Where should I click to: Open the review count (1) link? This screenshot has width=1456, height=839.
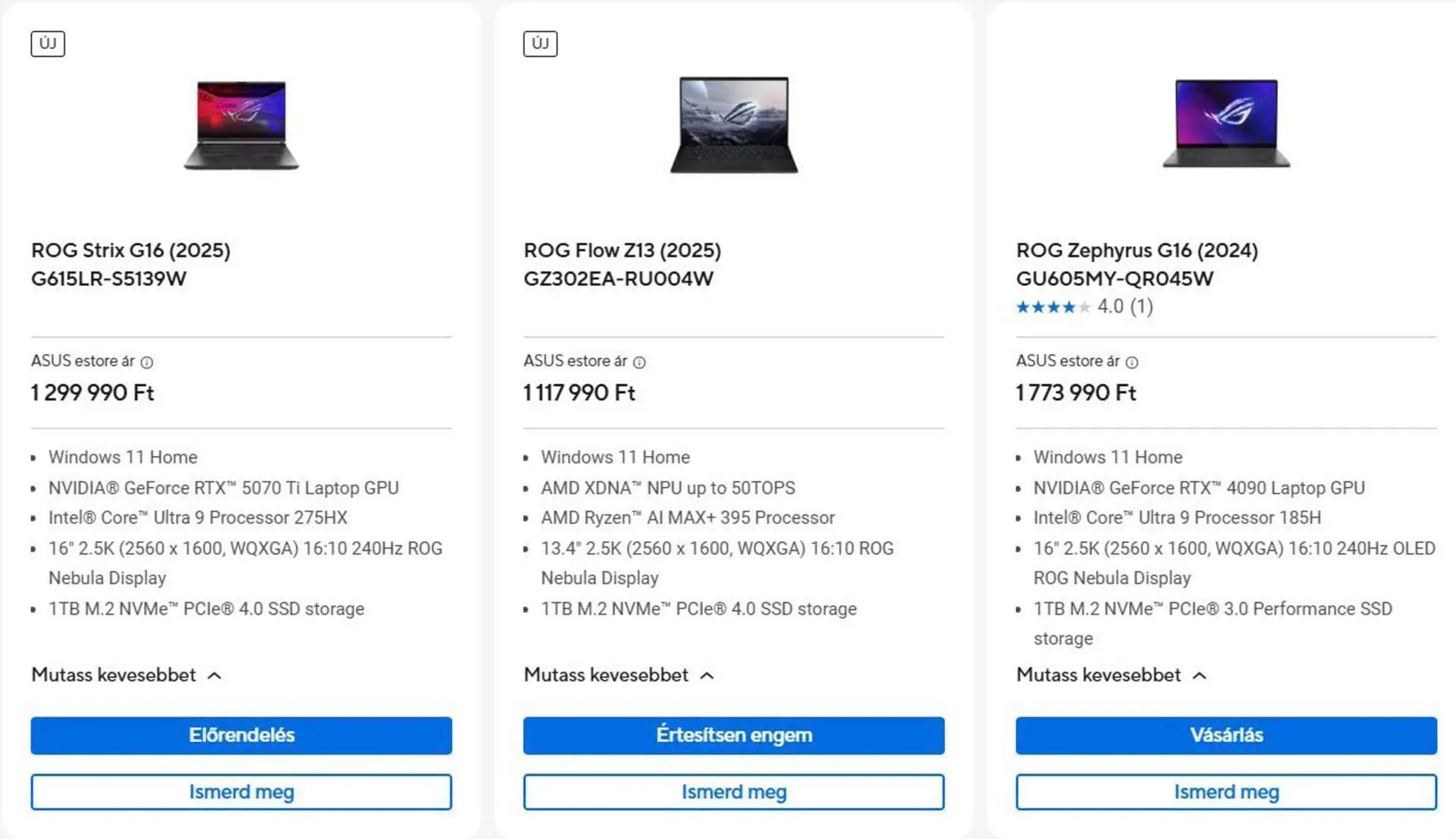(1141, 306)
